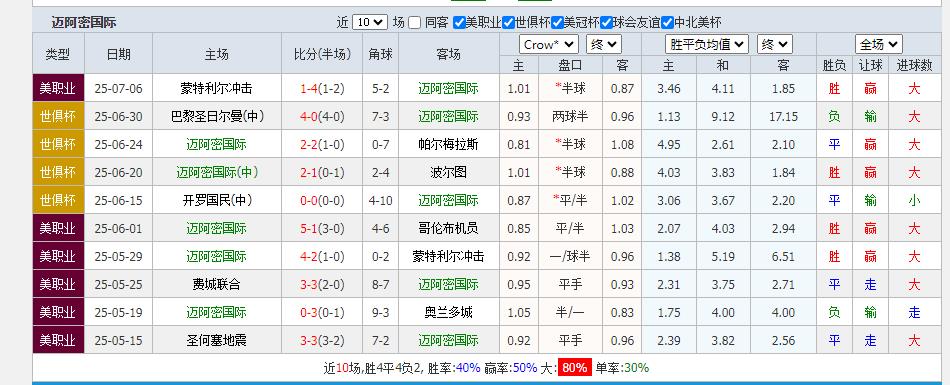Click the 世俱杯 tag on 25-06-30 row
The height and width of the screenshot is (385, 950).
58,116
